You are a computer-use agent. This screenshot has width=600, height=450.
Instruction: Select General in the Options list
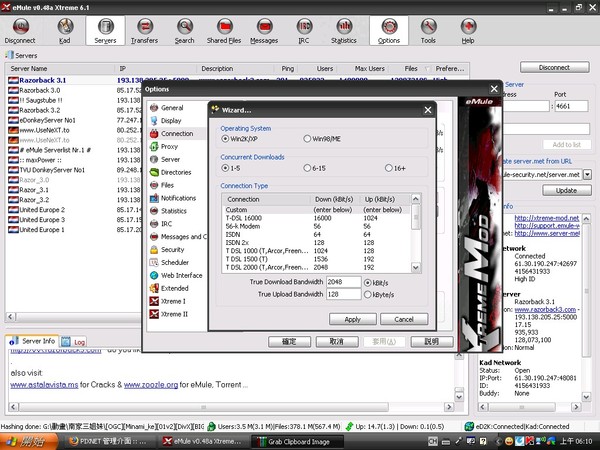pos(172,108)
